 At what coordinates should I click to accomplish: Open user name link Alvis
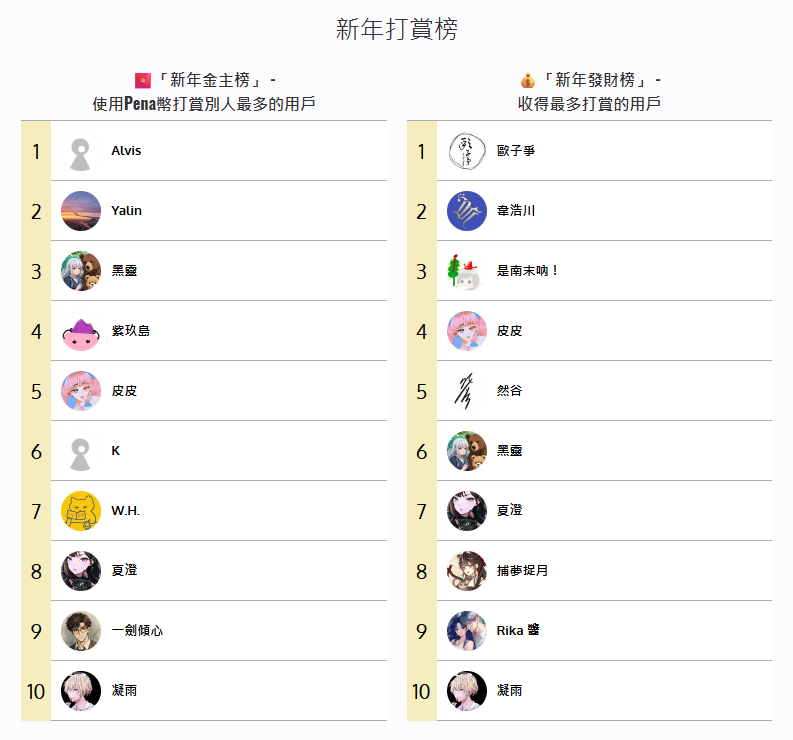coord(126,151)
